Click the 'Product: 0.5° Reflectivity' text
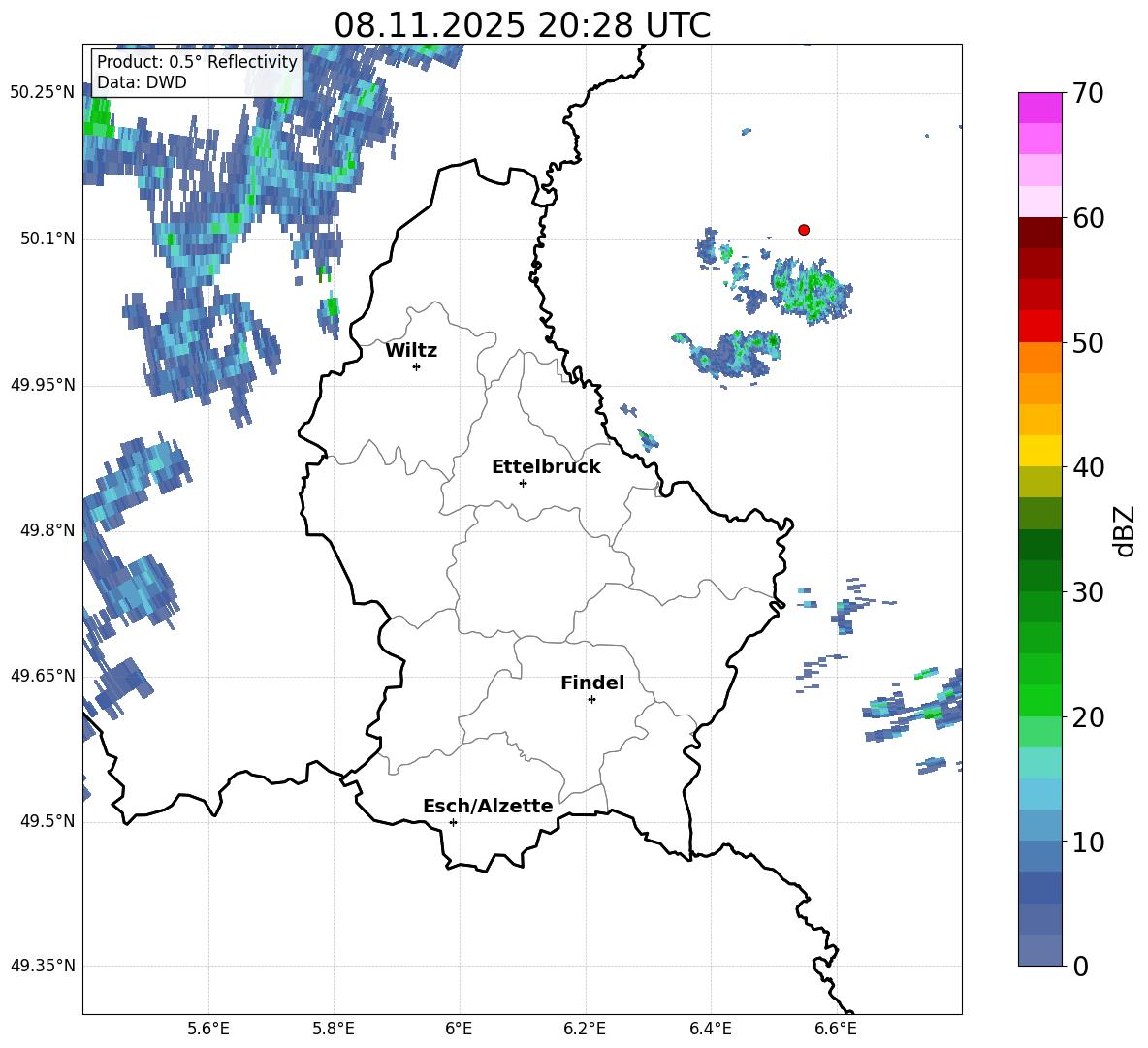The height and width of the screenshot is (1048, 1148). coord(197,61)
